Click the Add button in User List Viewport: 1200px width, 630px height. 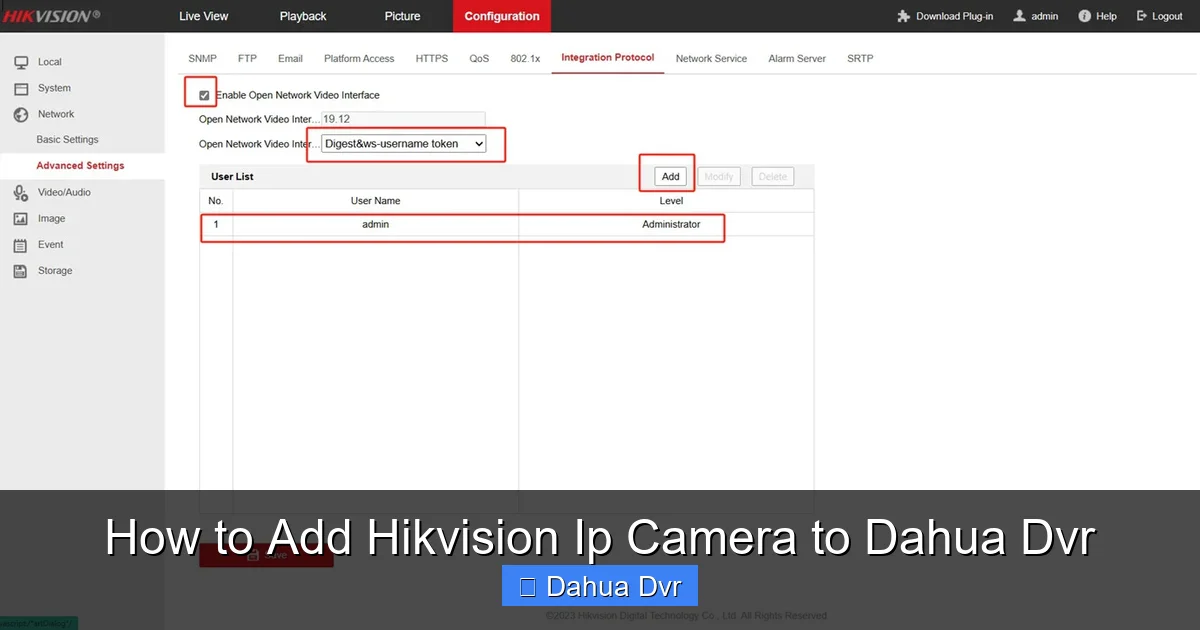tap(666, 176)
